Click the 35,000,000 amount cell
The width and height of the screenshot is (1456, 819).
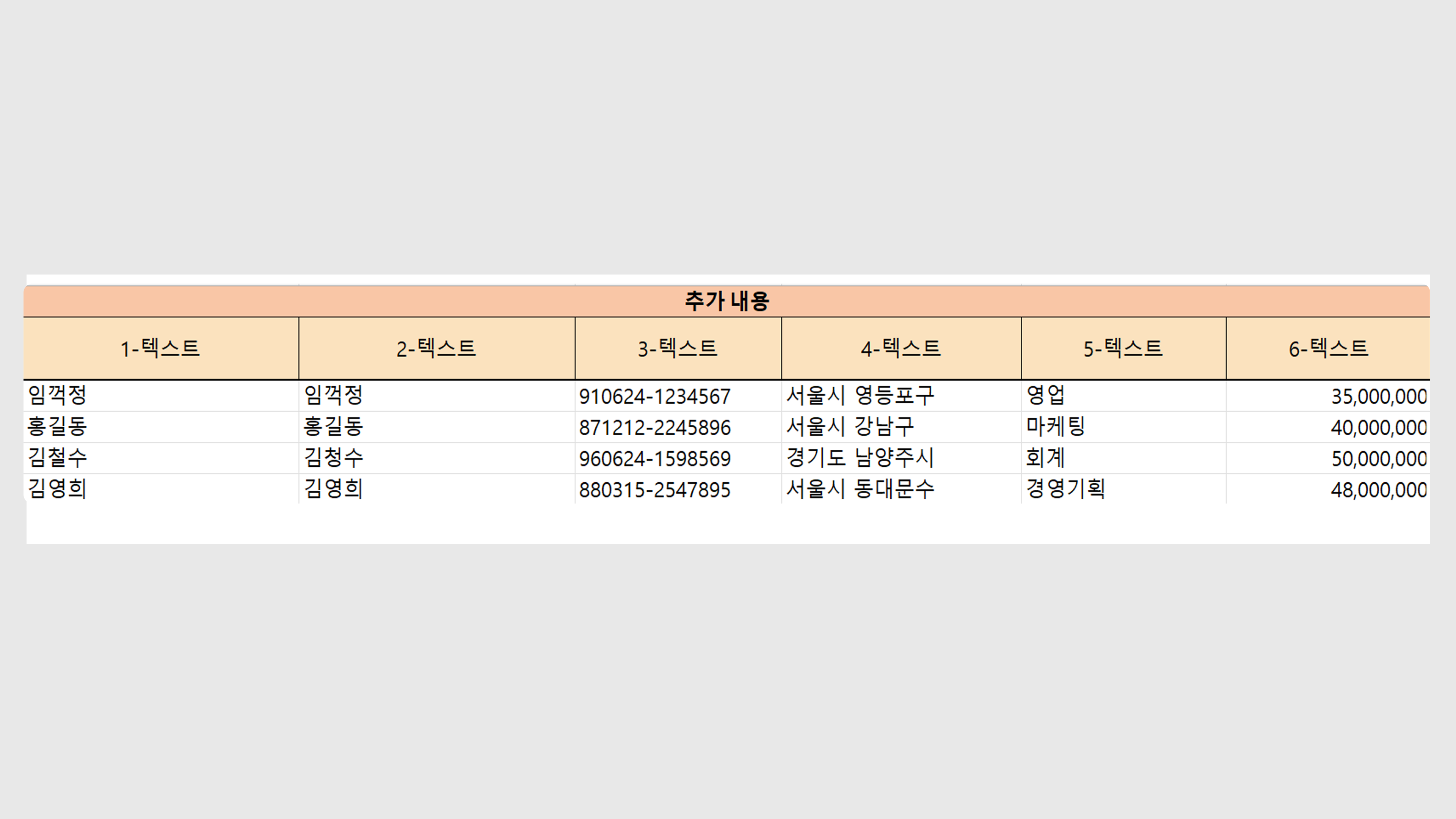point(1378,396)
